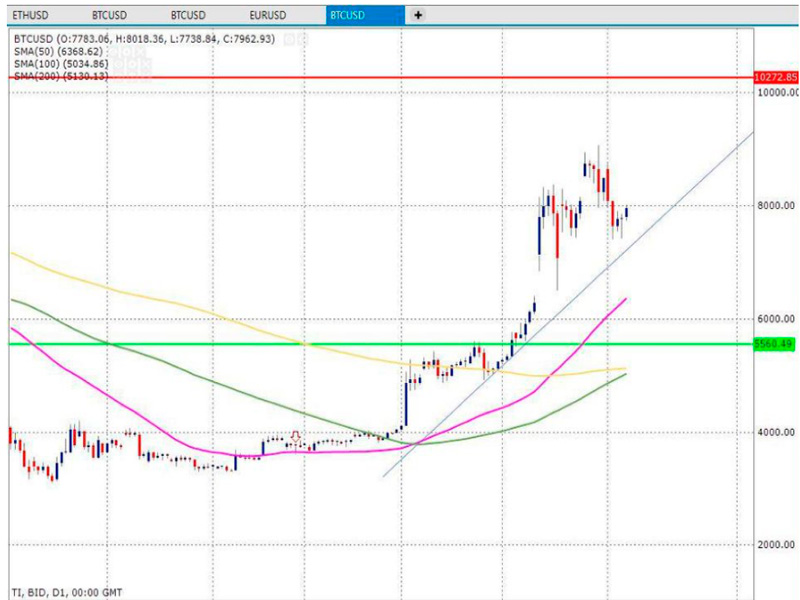Click the TI, BID, D1, 00:00 GMT label
Screen dimensions: 800x600
[67, 592]
